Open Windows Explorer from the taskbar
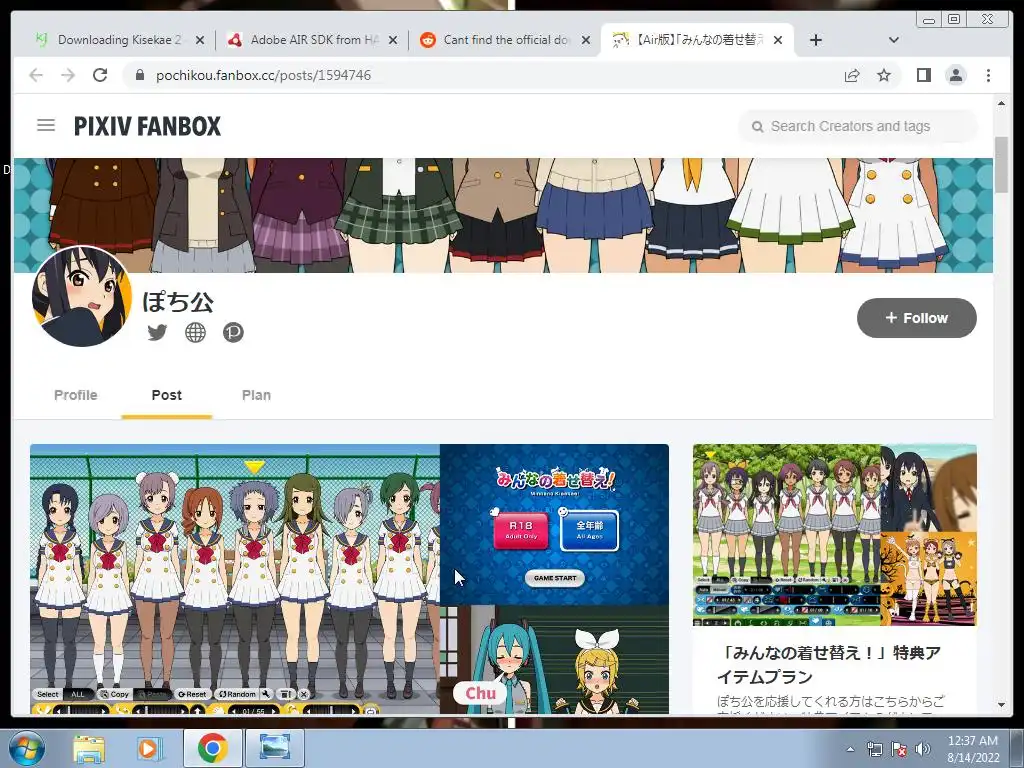This screenshot has width=1024, height=768. [89, 748]
